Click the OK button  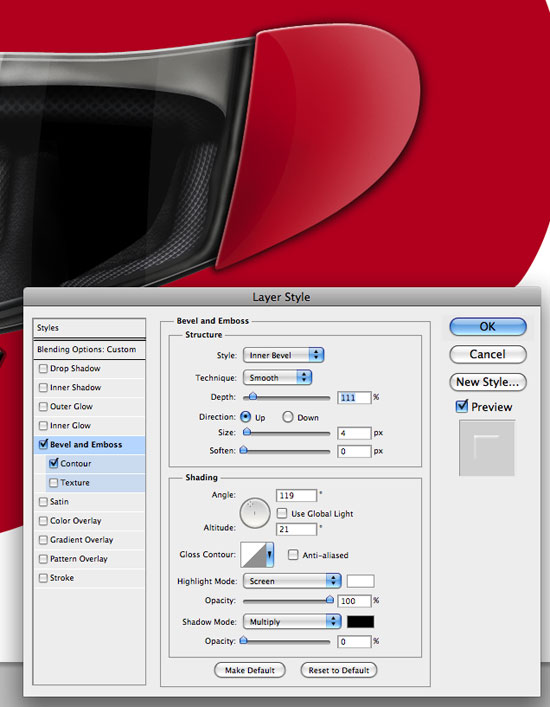tap(488, 326)
